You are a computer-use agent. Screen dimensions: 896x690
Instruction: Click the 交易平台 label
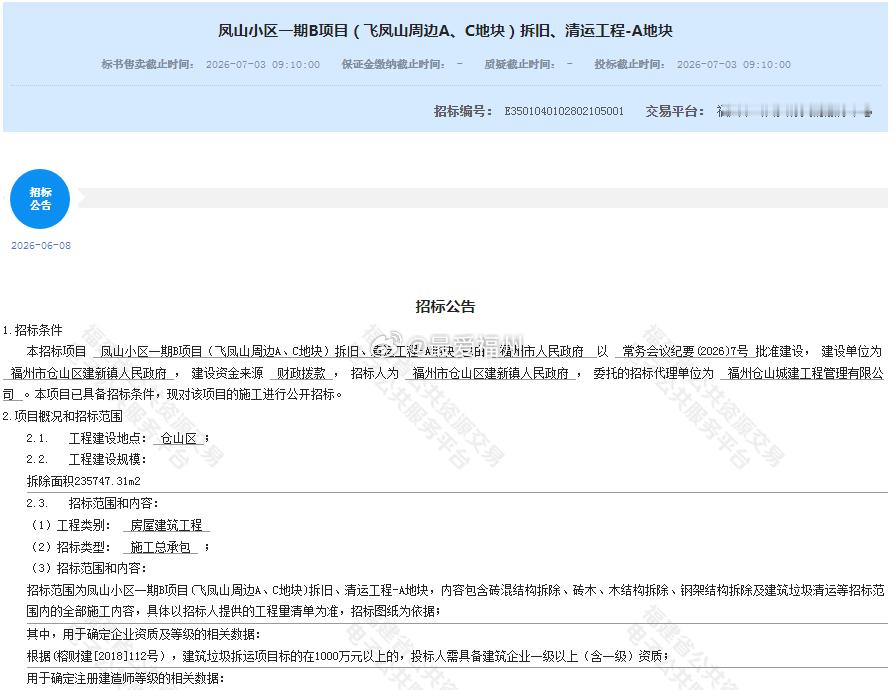(674, 111)
